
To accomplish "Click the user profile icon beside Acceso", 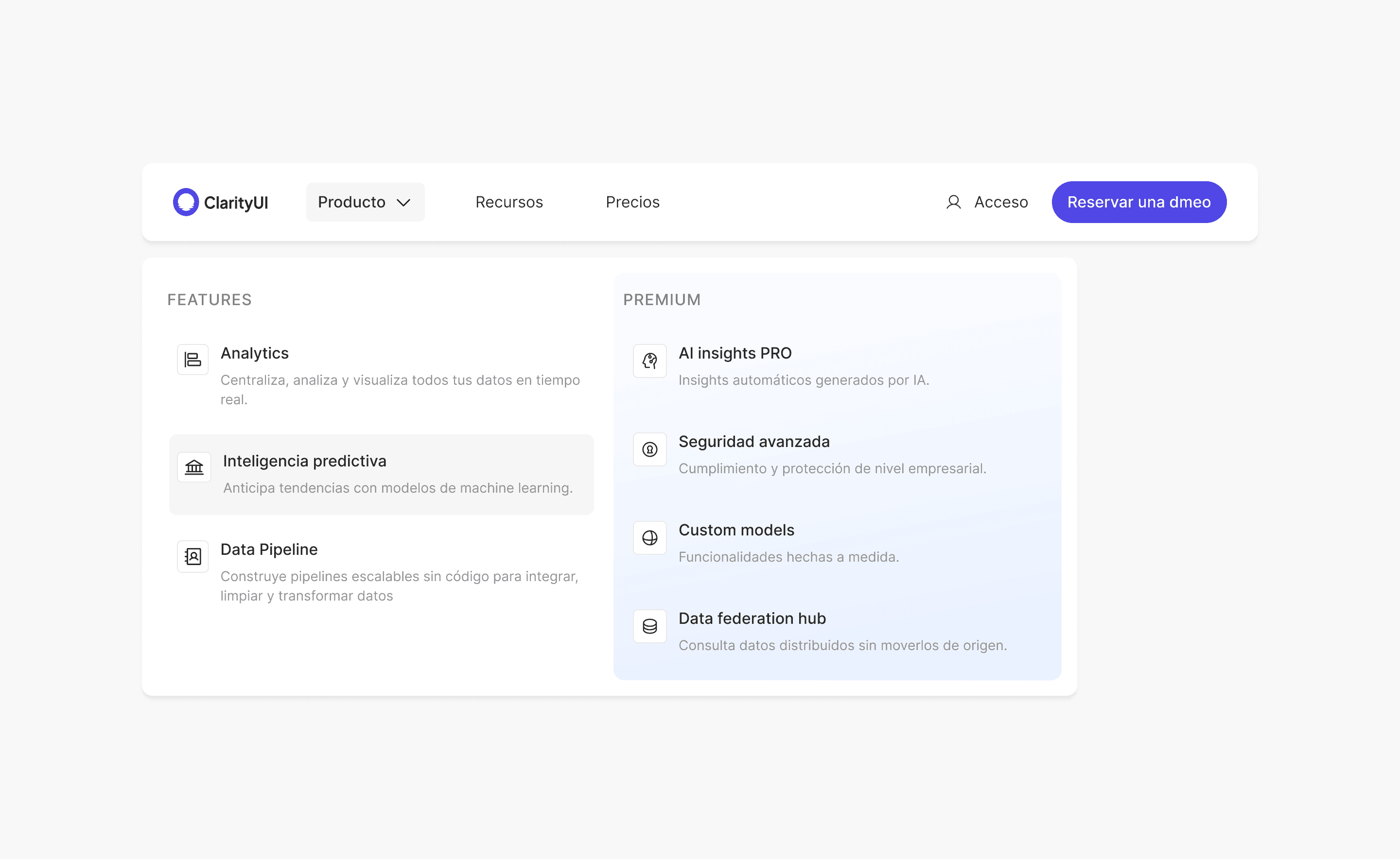I will [x=953, y=202].
